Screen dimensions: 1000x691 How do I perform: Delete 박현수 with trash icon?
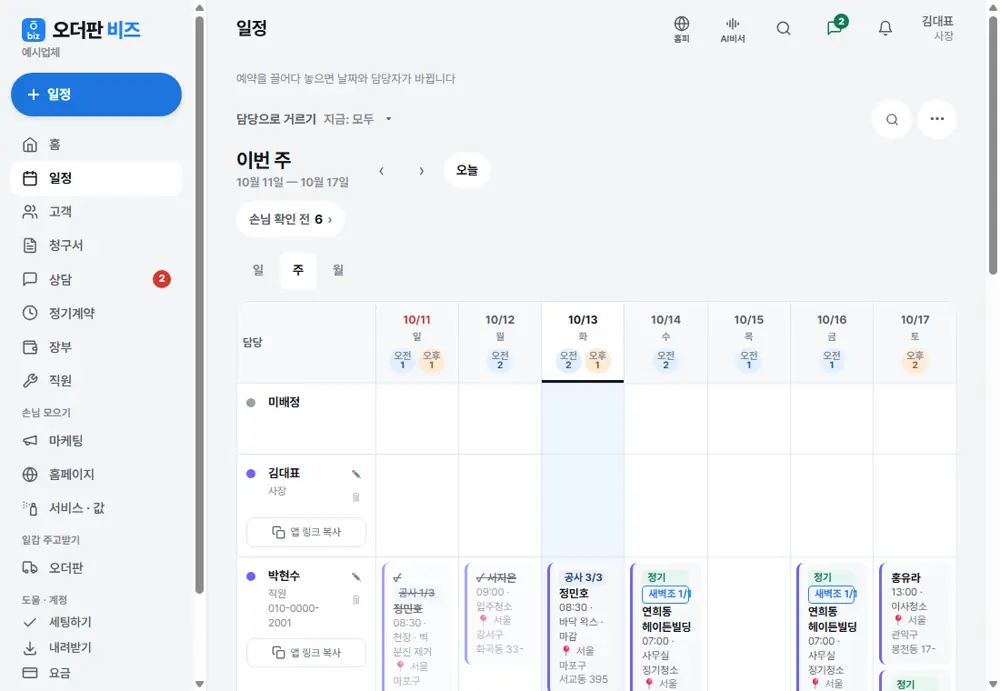[x=356, y=600]
